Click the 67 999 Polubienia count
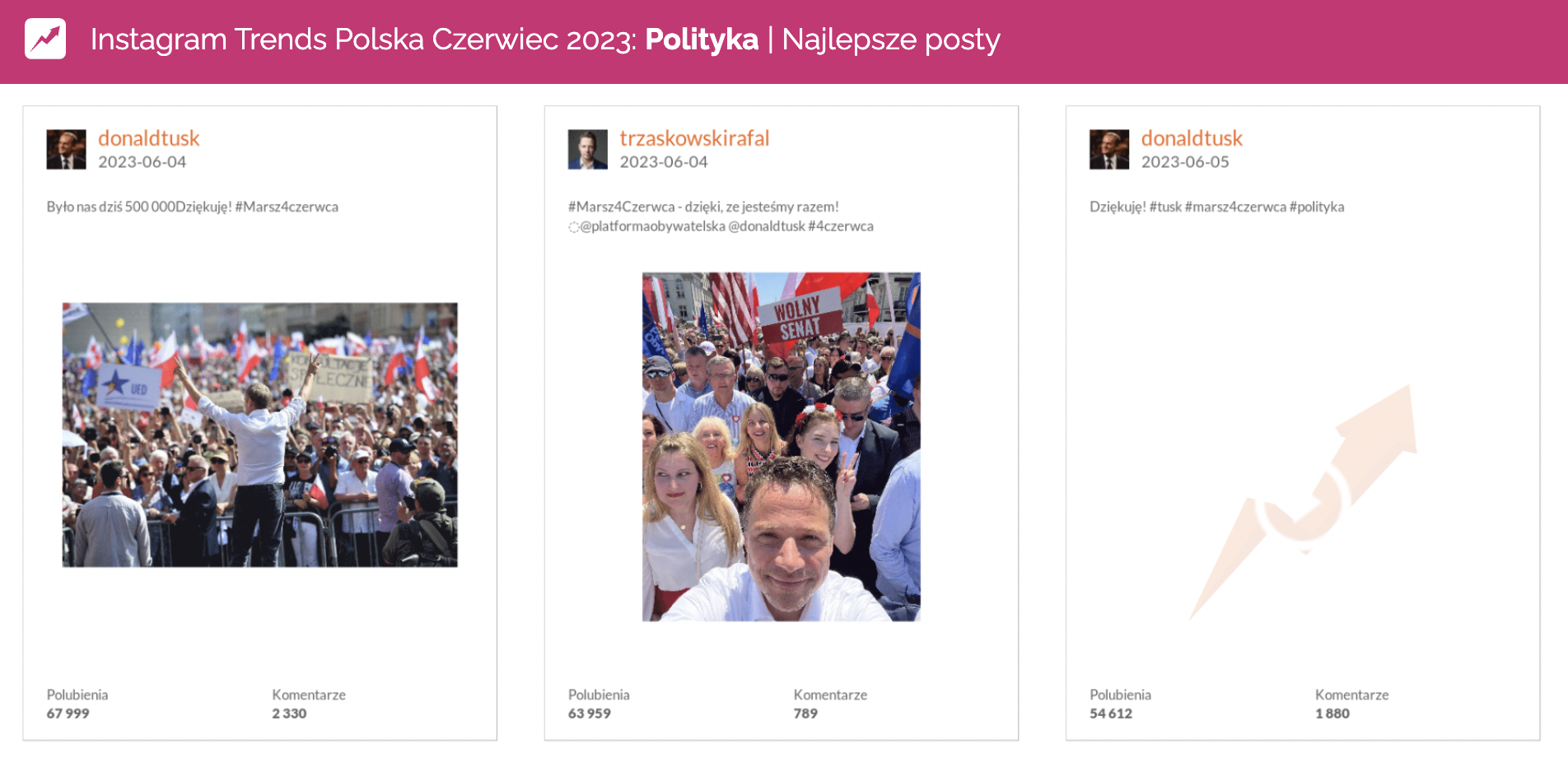The image size is (1568, 772). pos(68,714)
